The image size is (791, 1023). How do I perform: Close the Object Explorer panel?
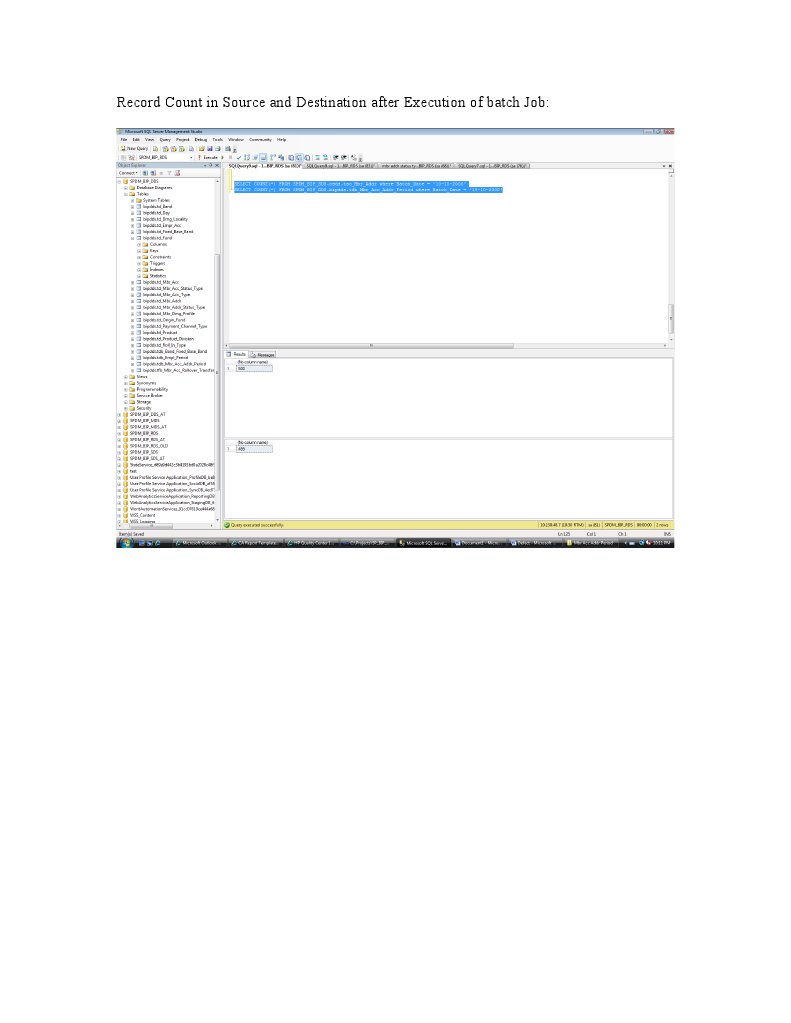coord(217,166)
